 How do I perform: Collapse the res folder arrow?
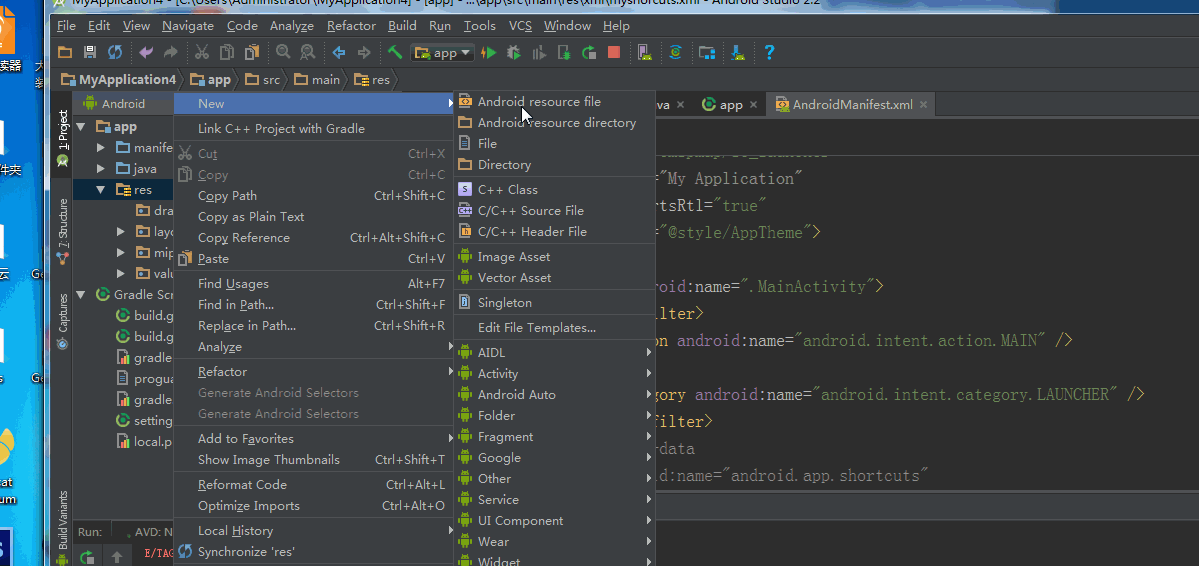click(x=101, y=189)
